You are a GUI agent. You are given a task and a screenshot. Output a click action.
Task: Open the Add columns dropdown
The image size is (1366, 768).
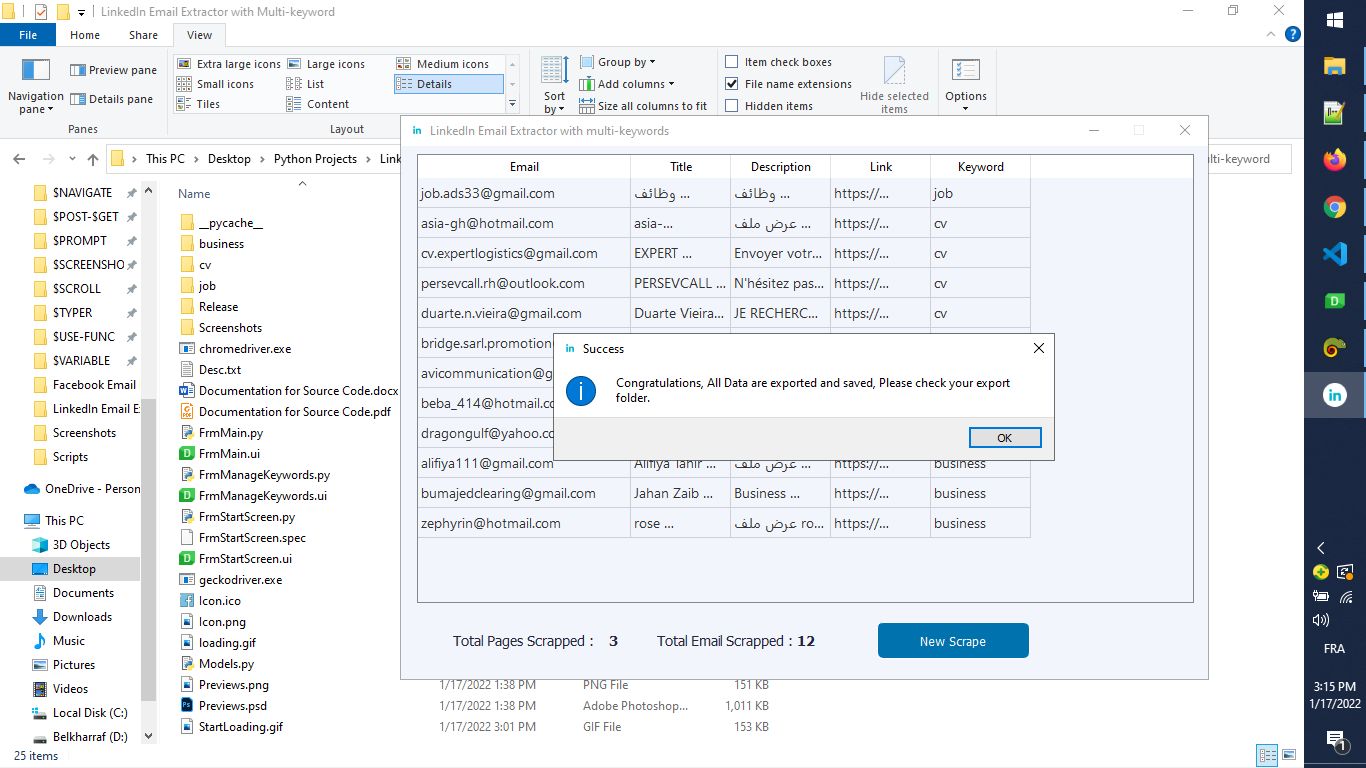tap(627, 84)
